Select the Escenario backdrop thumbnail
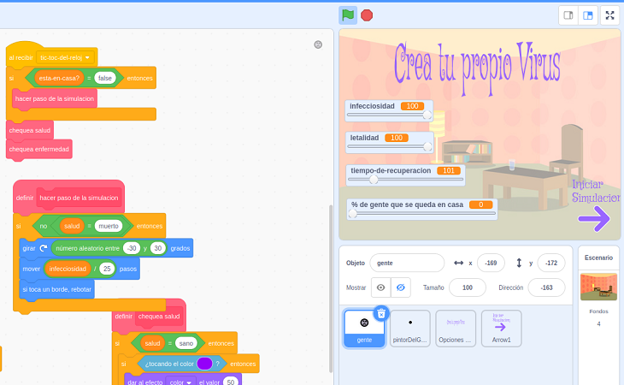The height and width of the screenshot is (385, 624). tap(599, 287)
